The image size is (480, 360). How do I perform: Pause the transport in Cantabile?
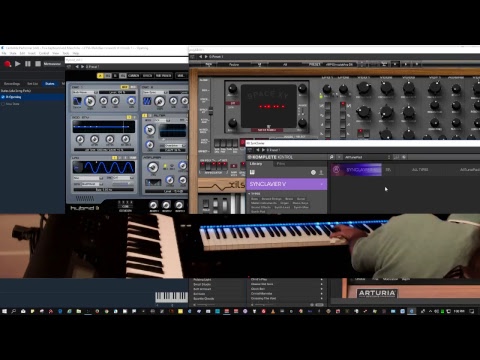(x=28, y=63)
